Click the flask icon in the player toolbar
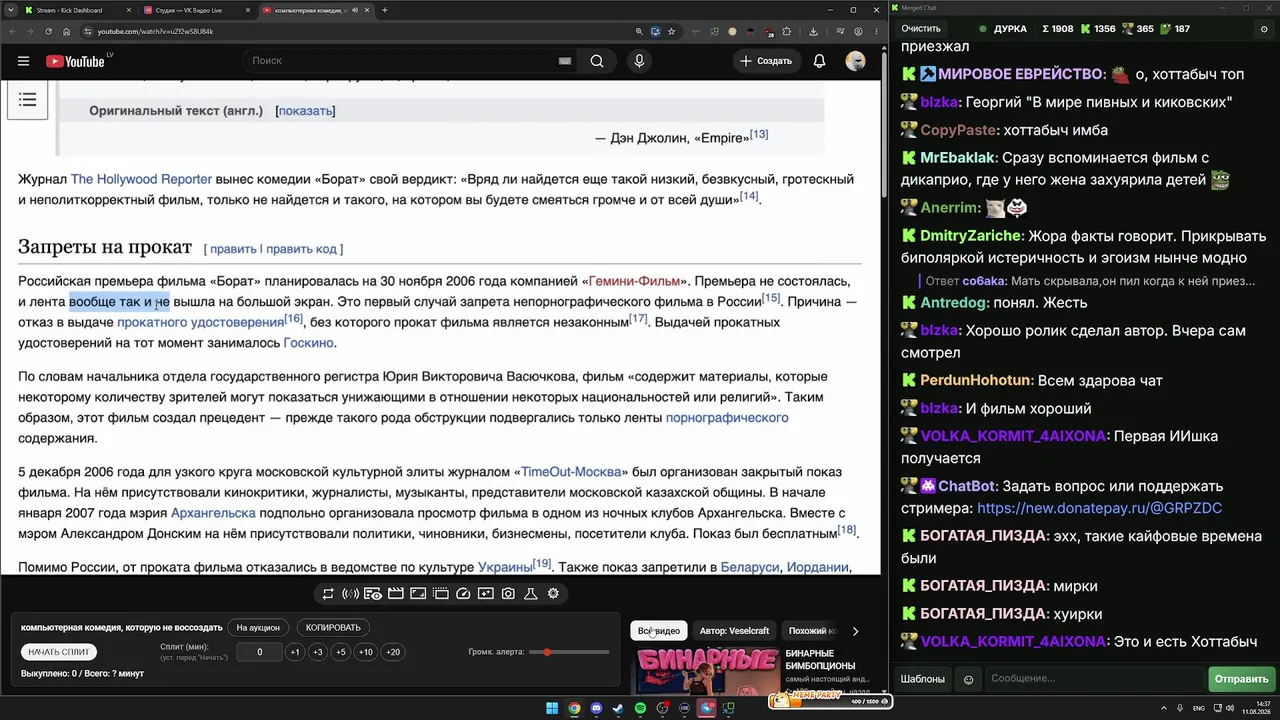The height and width of the screenshot is (720, 1280). 531,594
